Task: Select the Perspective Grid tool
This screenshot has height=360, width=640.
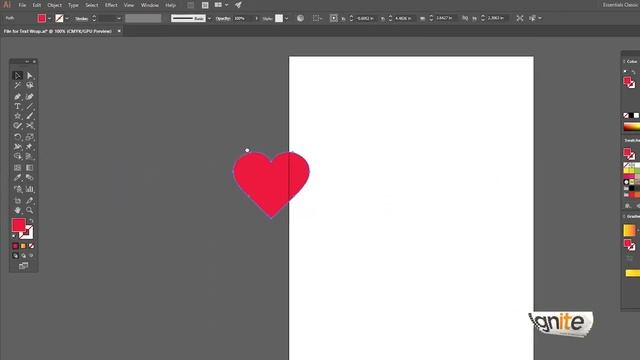Action: 30,156
